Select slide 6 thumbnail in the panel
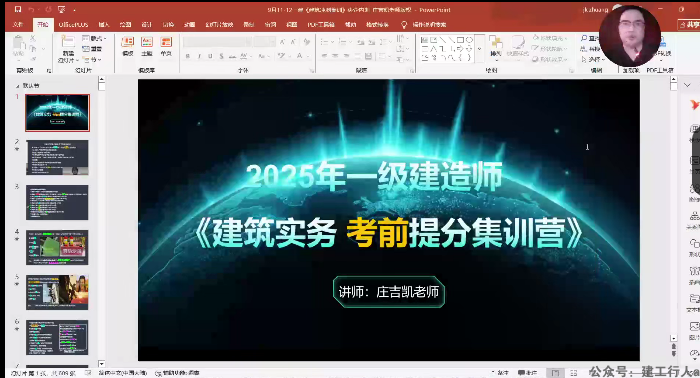This screenshot has width=700, height=378. click(x=57, y=337)
